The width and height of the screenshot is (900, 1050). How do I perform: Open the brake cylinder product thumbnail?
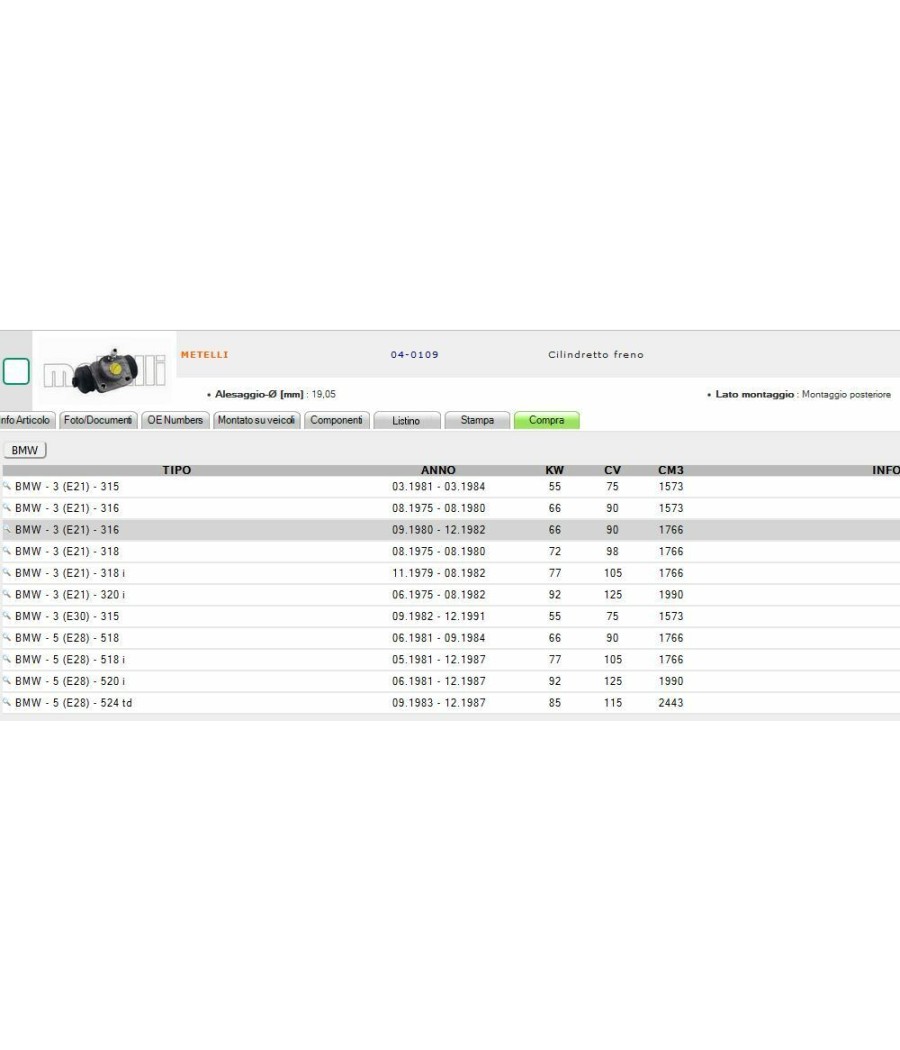click(x=104, y=369)
